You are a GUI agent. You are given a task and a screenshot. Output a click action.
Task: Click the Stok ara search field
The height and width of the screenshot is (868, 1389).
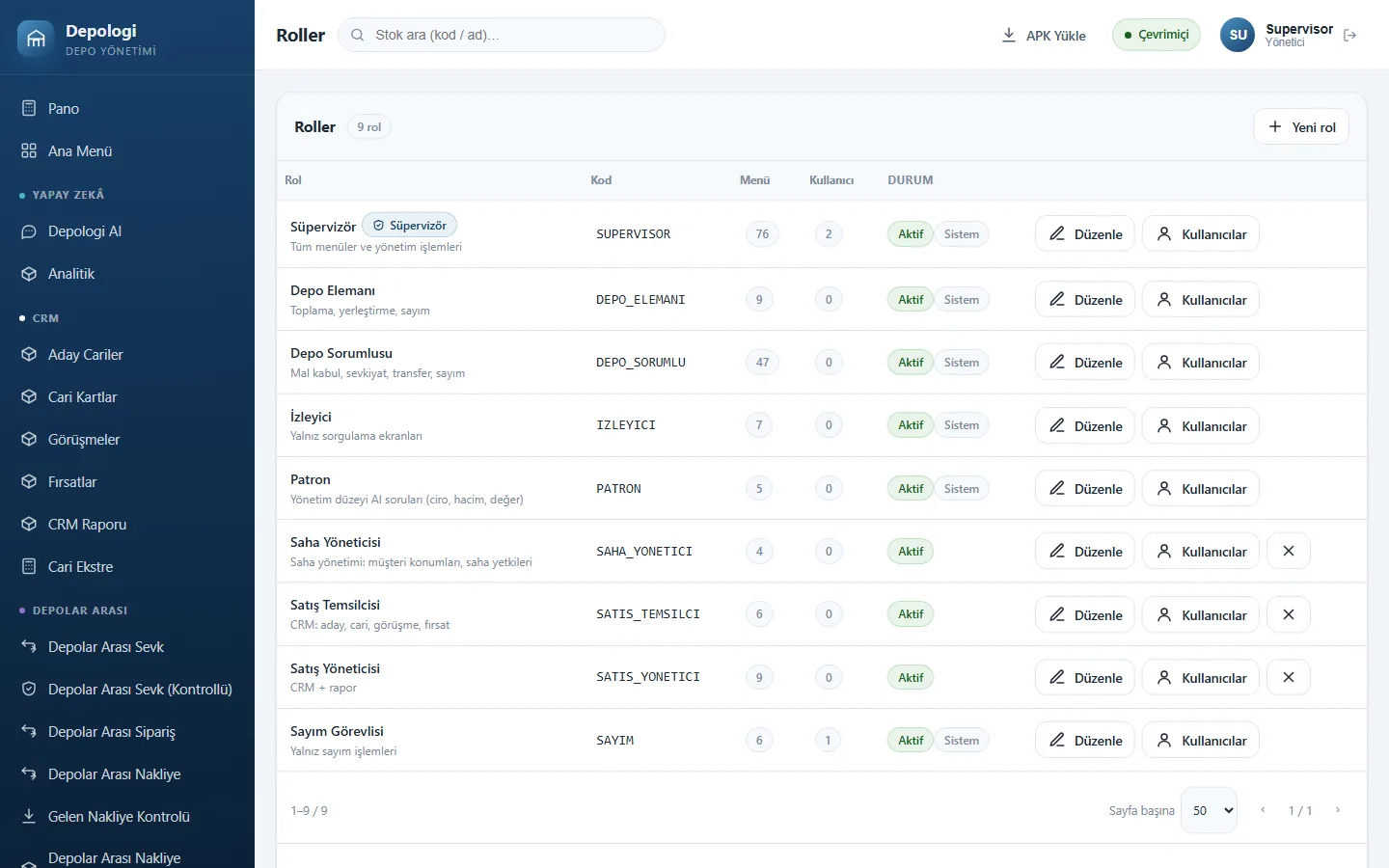point(502,35)
